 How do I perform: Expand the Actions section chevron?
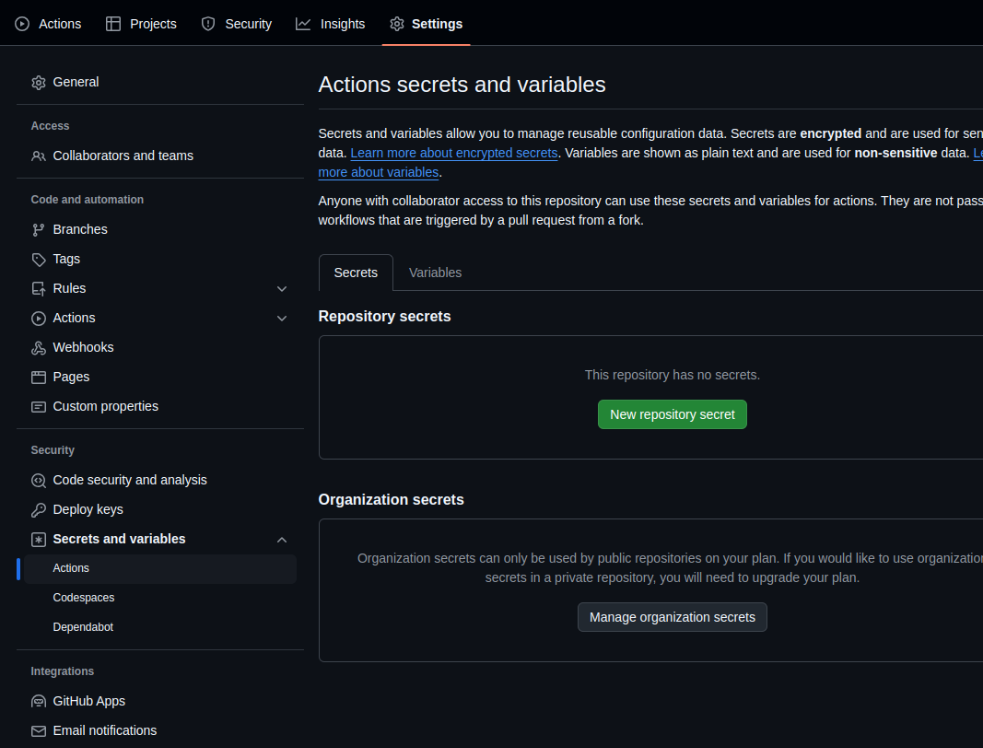(282, 318)
